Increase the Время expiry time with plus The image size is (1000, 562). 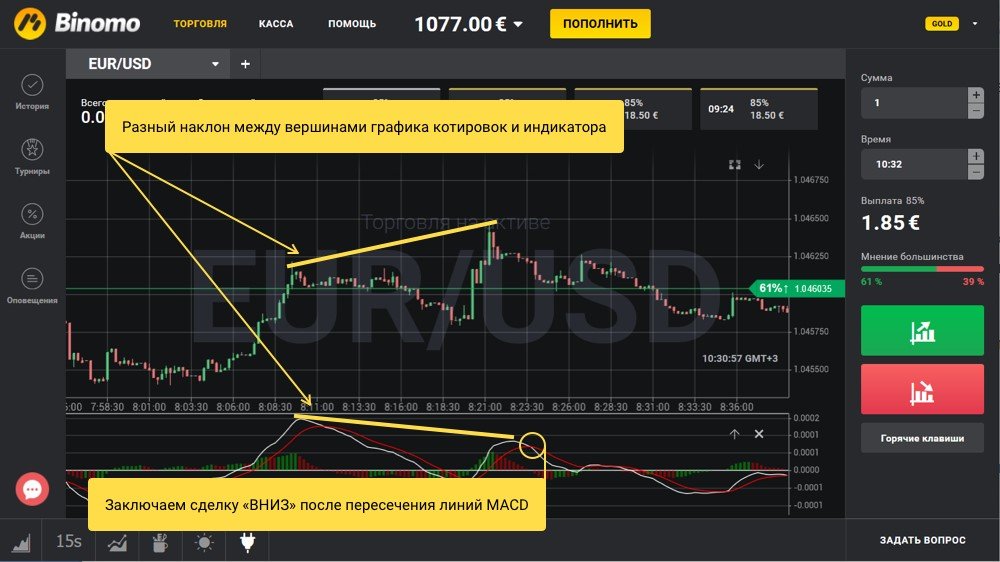coord(976,156)
